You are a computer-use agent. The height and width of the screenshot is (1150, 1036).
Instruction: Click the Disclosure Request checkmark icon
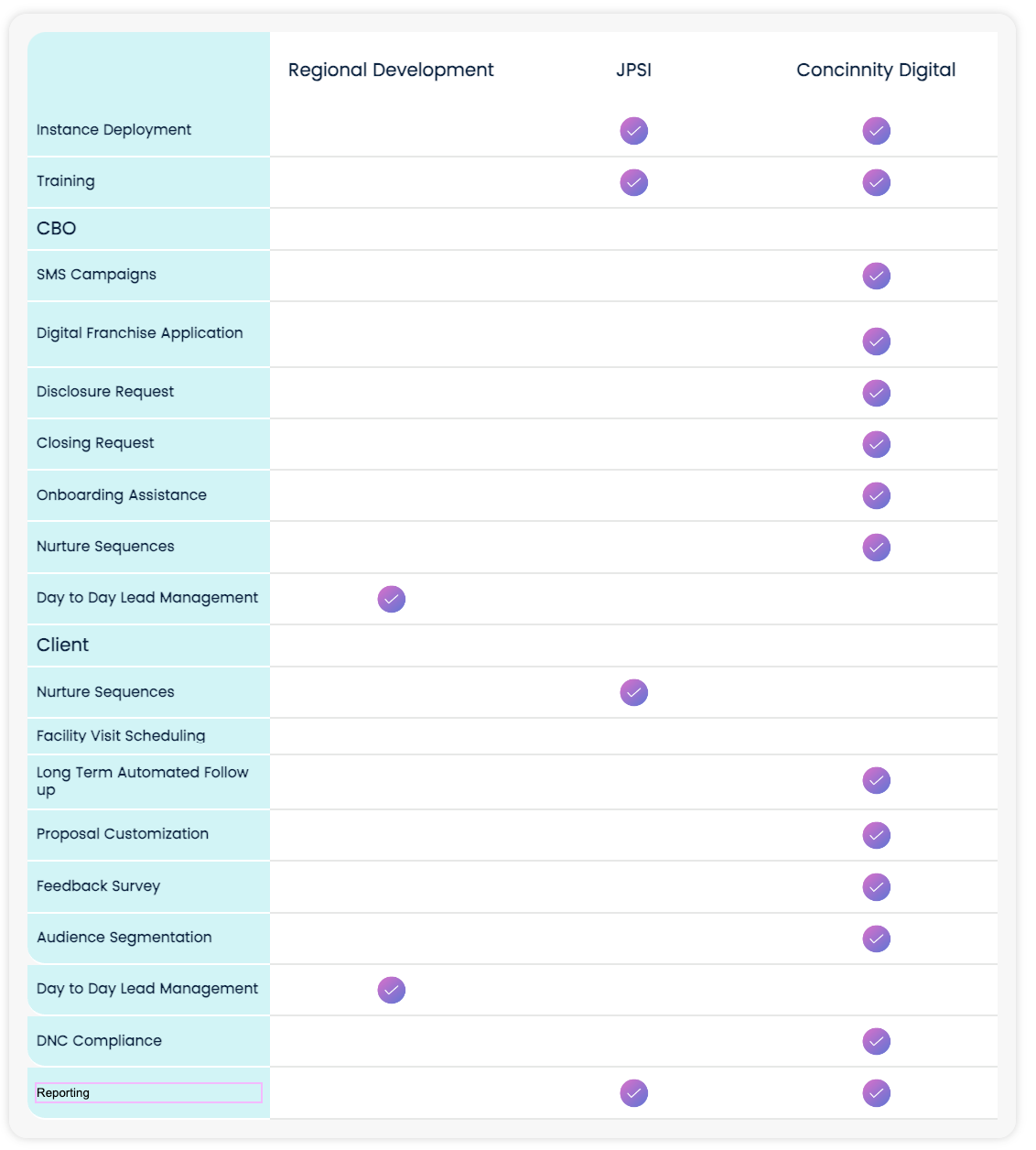pos(876,393)
